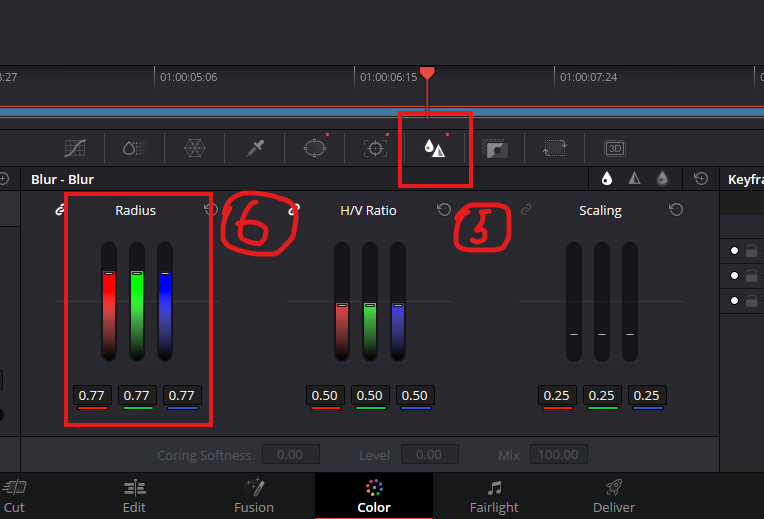
Task: Click the red Radius slider
Action: (x=109, y=302)
